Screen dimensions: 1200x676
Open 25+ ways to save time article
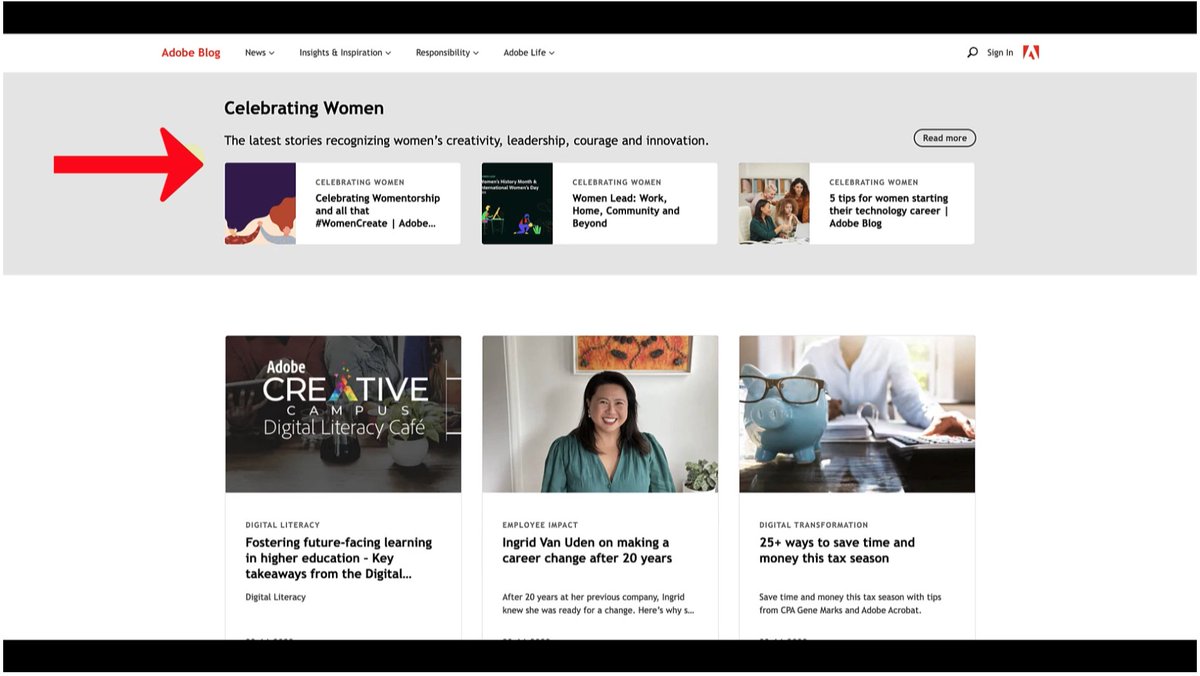[x=837, y=550]
